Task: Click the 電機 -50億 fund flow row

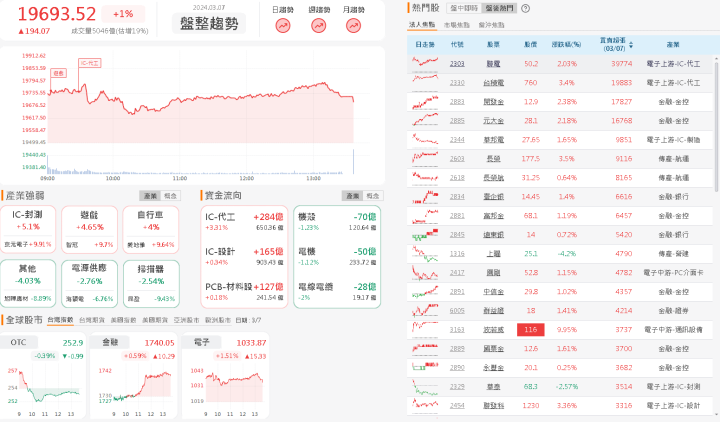Action: (x=337, y=256)
